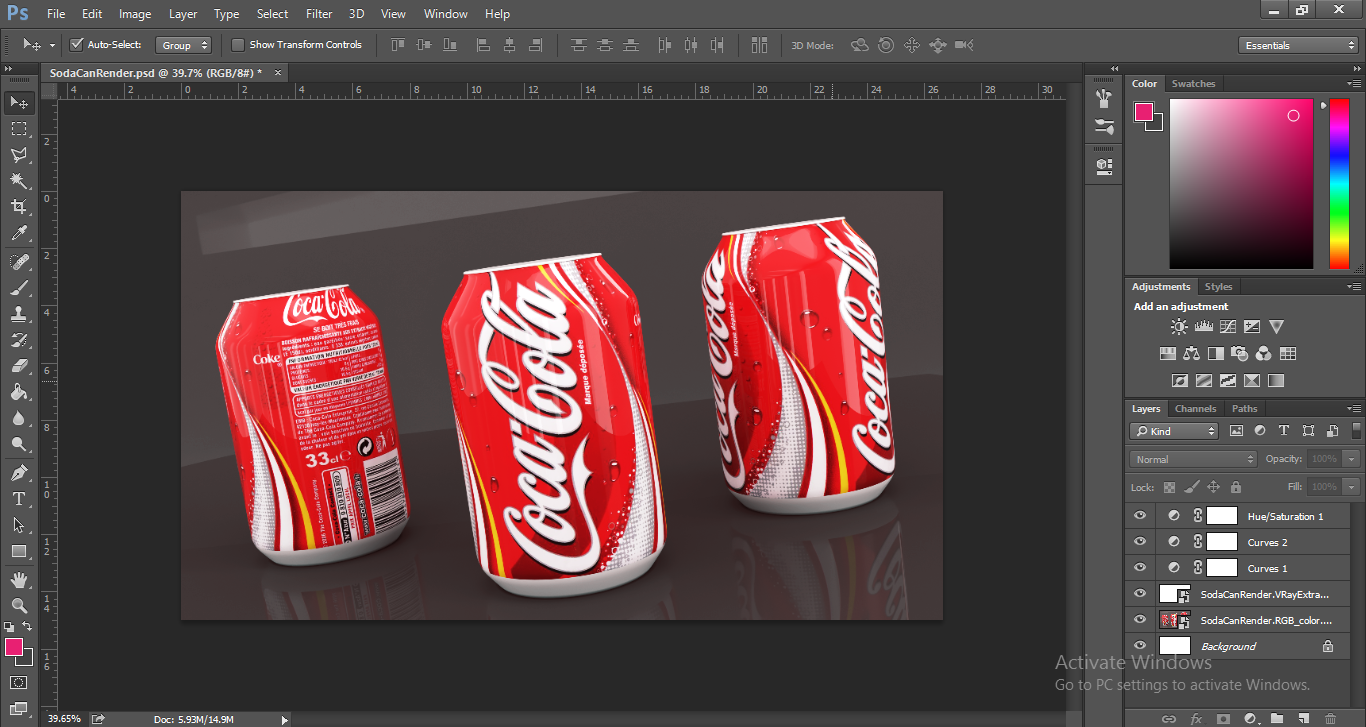
Task: Add a Curves adjustment icon
Action: (x=1228, y=326)
